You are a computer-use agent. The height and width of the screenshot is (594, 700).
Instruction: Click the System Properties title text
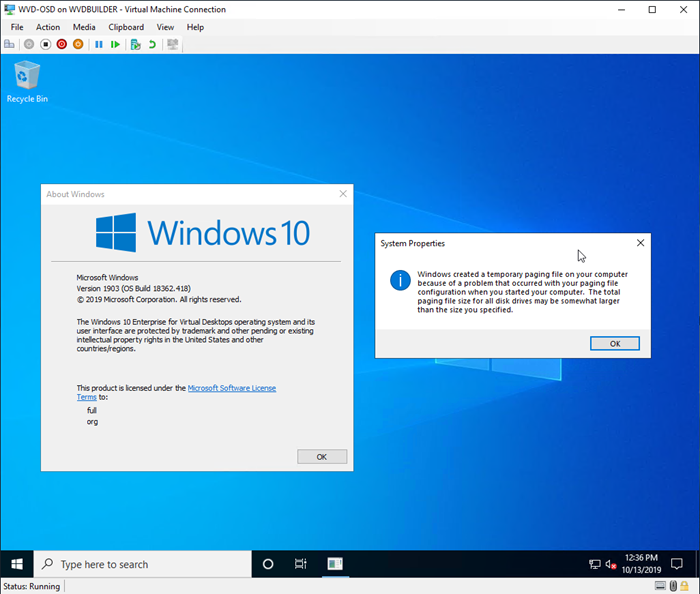(x=412, y=243)
